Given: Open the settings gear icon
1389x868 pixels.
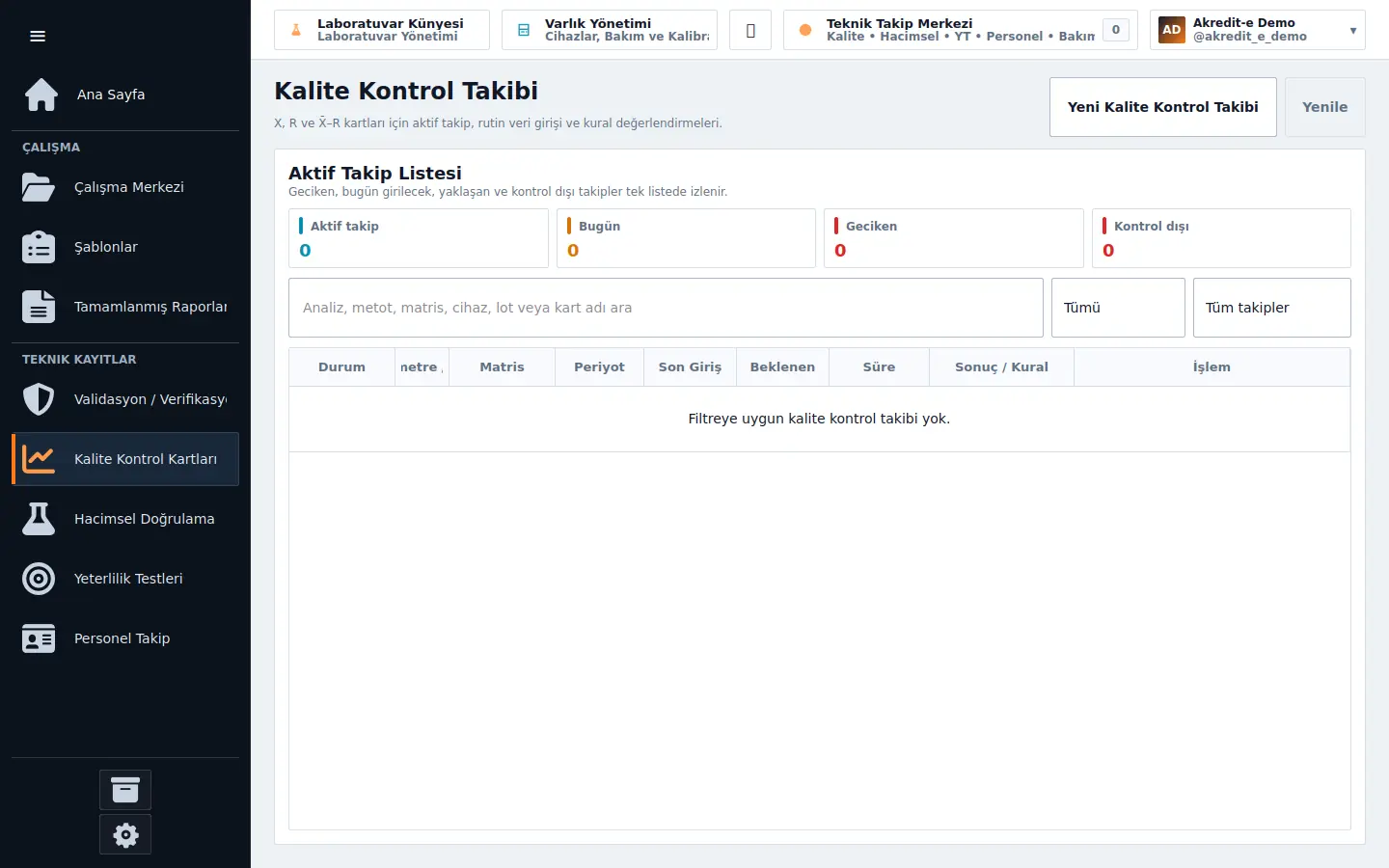Looking at the screenshot, I should coord(125,834).
